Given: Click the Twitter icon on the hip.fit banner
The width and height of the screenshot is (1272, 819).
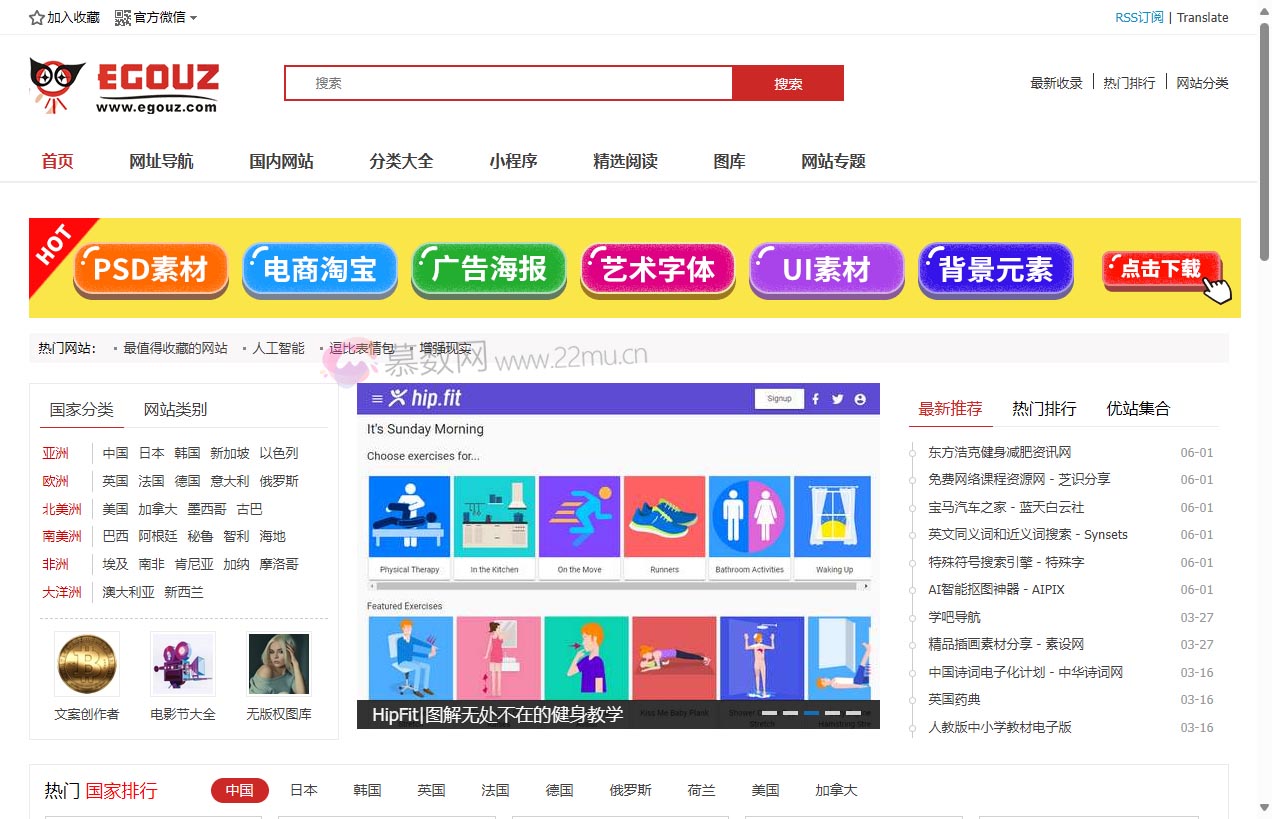Looking at the screenshot, I should tap(837, 399).
